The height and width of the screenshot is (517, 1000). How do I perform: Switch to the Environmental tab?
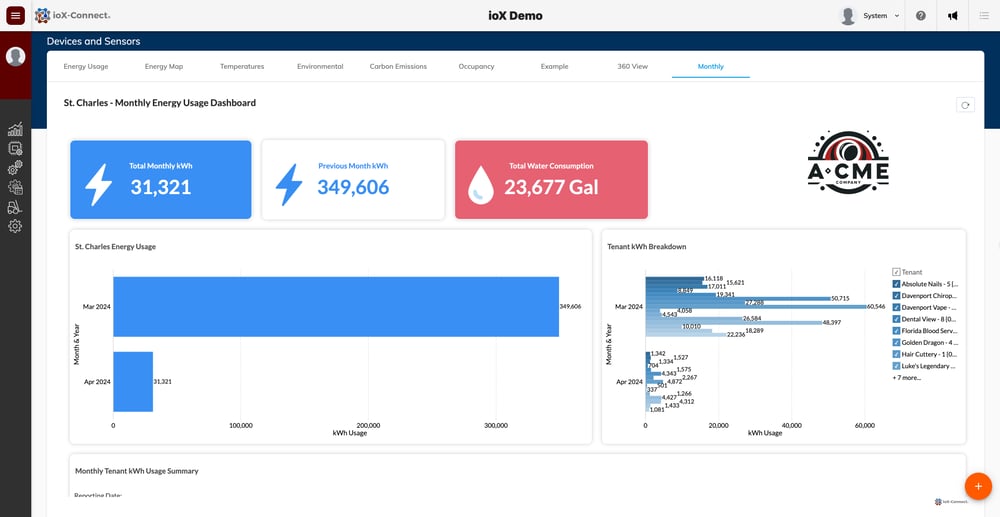320,66
